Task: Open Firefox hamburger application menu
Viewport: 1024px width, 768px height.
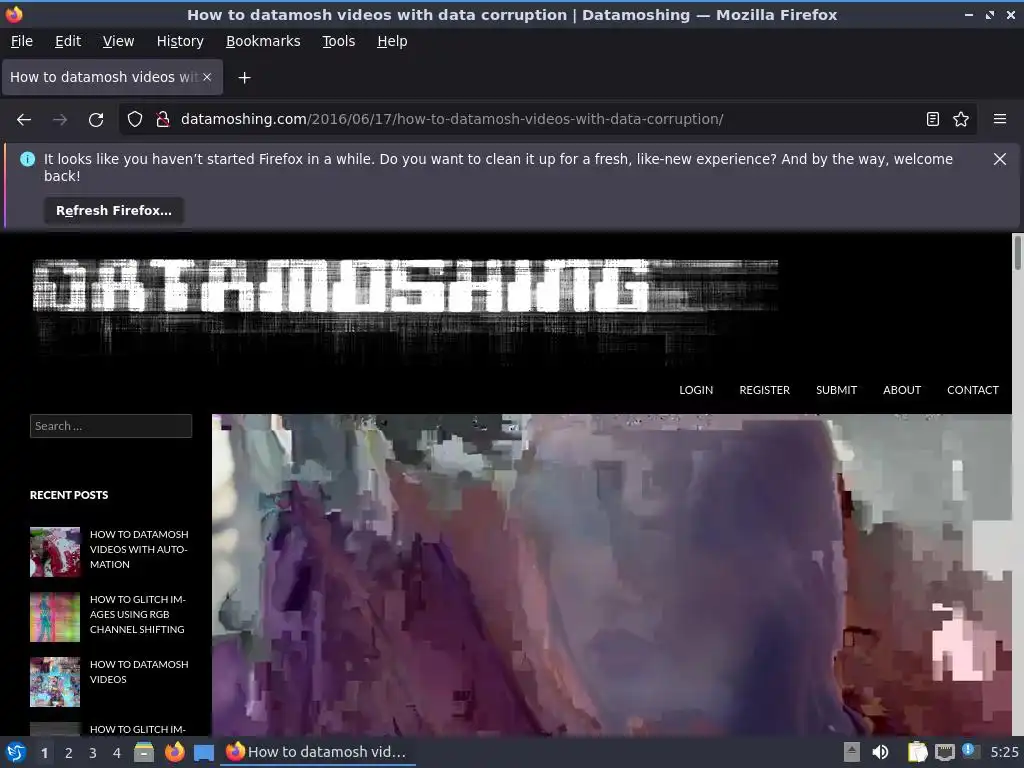Action: click(1000, 119)
